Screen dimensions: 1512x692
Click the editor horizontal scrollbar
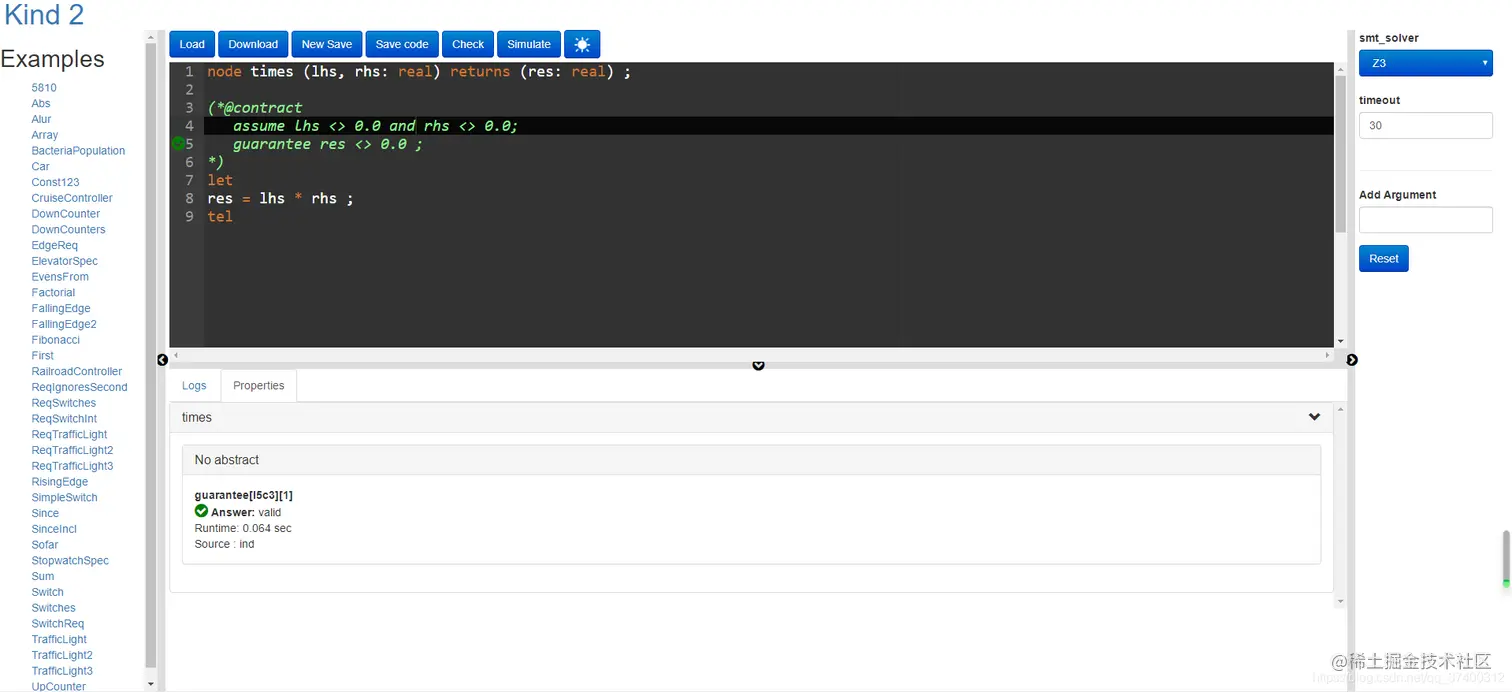point(751,355)
